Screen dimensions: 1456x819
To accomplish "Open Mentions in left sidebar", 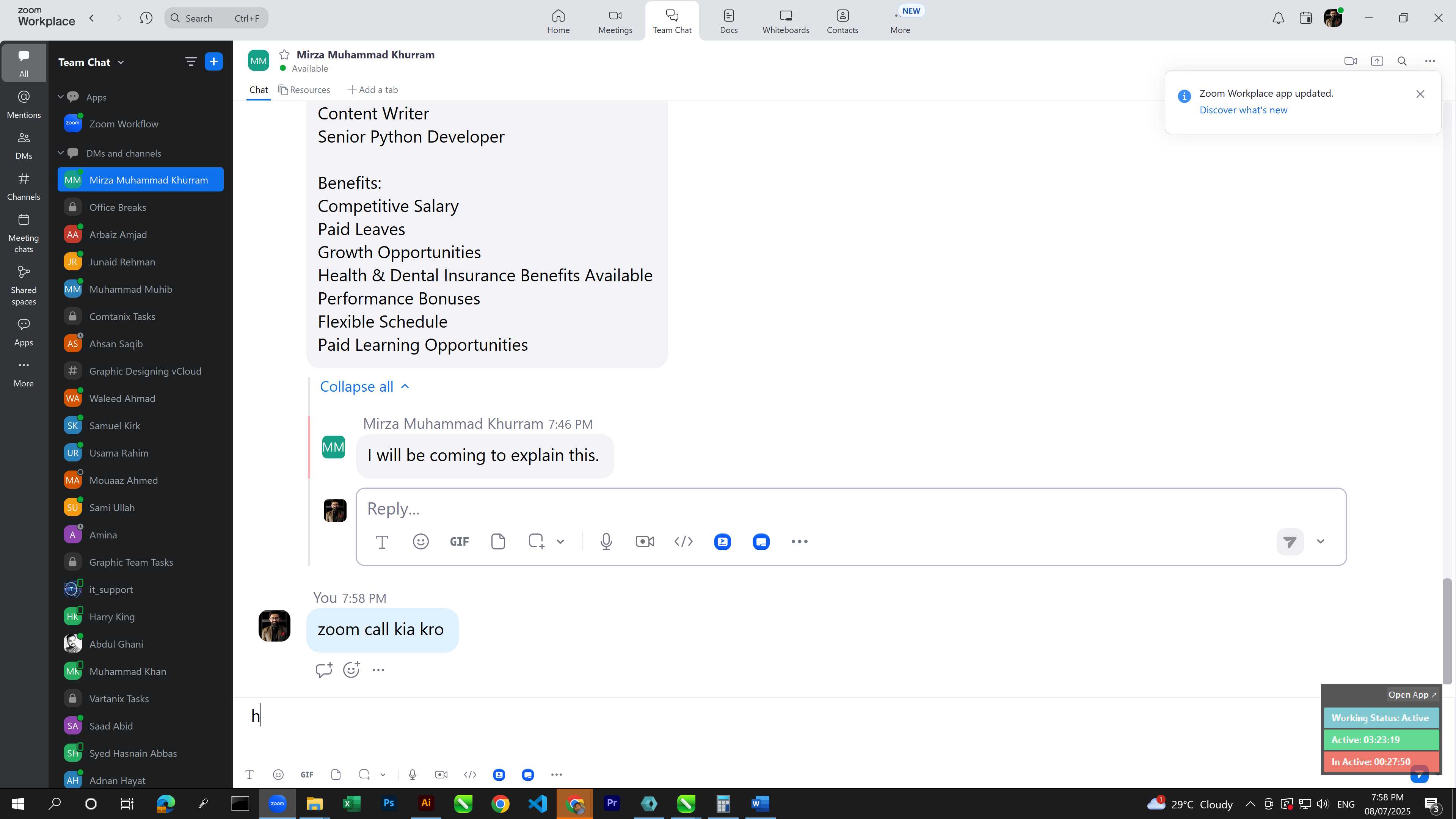I will (24, 105).
